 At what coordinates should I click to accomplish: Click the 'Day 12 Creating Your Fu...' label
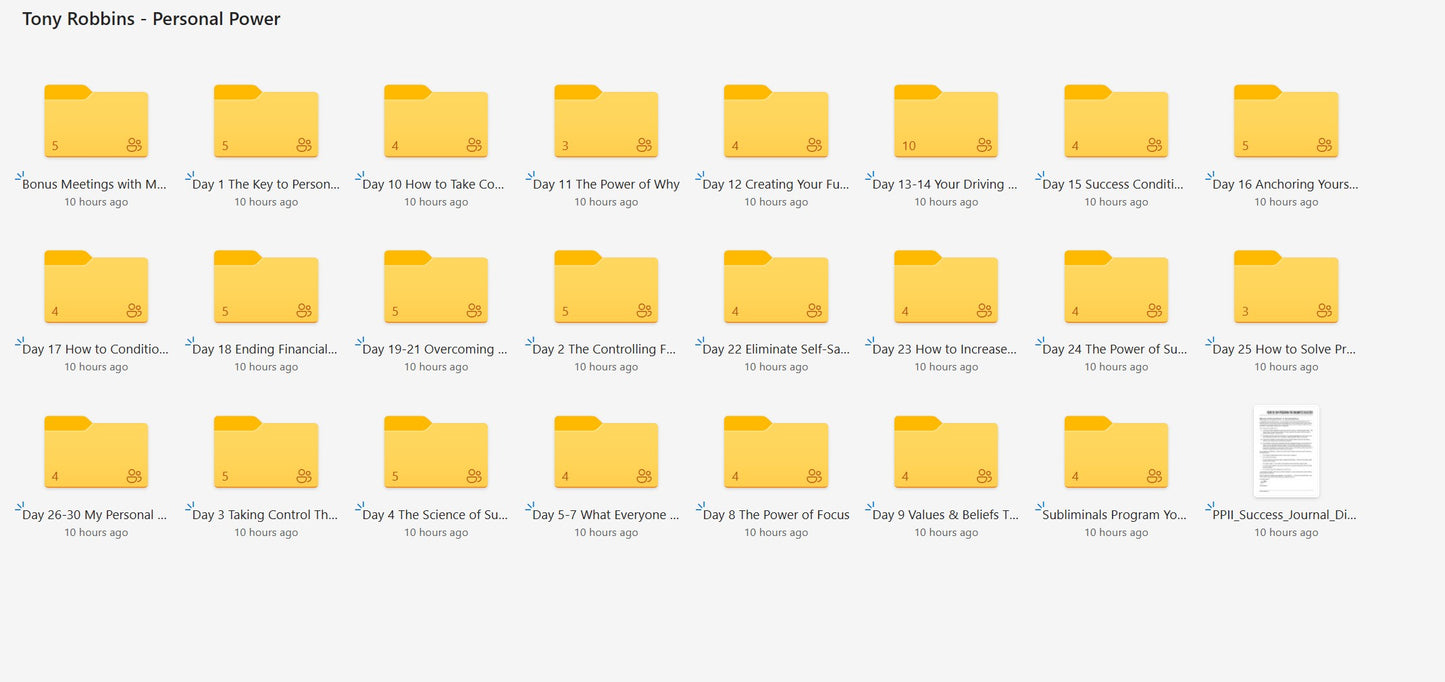point(776,184)
